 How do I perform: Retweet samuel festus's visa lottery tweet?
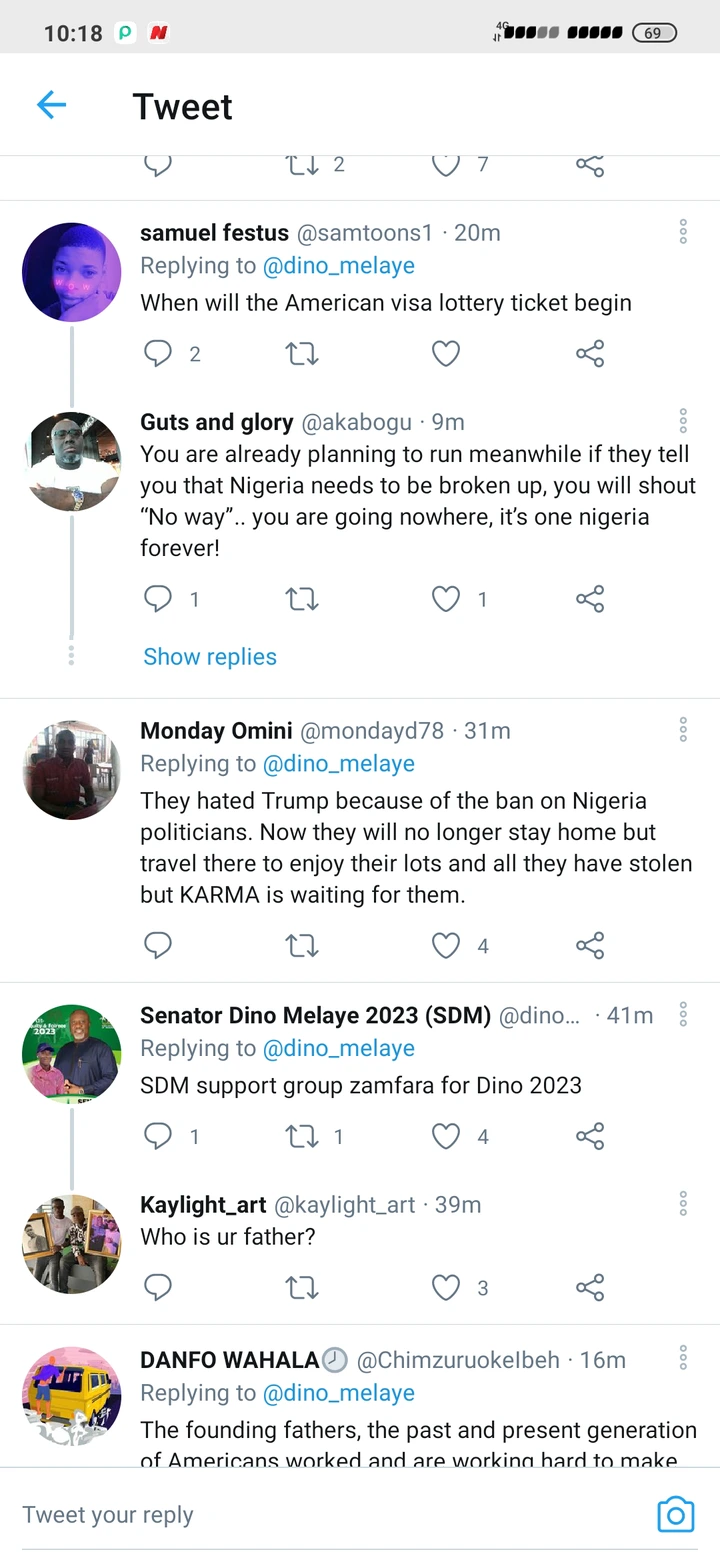[x=302, y=353]
